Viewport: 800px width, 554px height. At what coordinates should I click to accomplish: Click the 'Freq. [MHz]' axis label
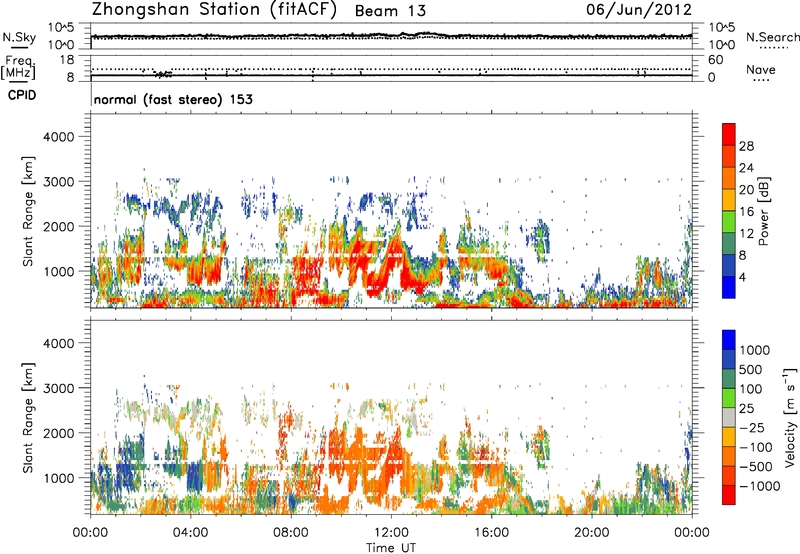click(x=18, y=67)
